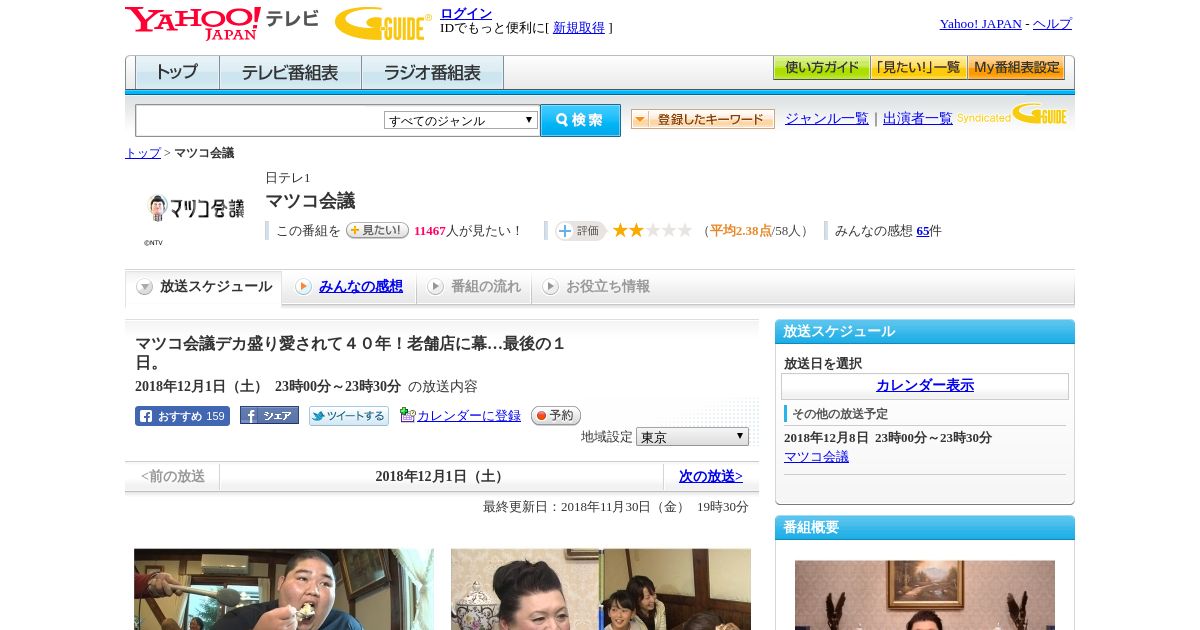This screenshot has height=630, width=1200.
Task: Open the すべてのジャンル genre dropdown
Action: (x=461, y=120)
